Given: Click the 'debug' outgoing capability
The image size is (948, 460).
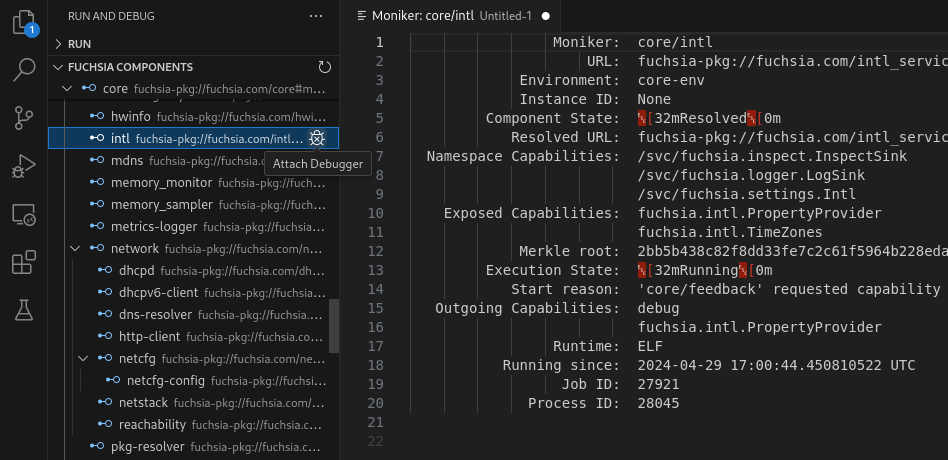Looking at the screenshot, I should (x=658, y=308).
